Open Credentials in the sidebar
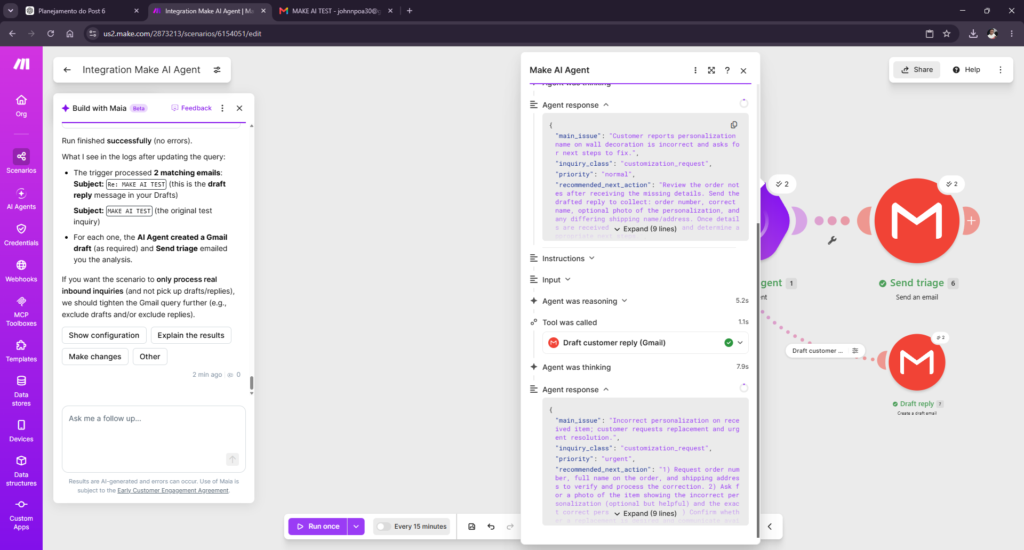Viewport: 1024px width, 550px height. tap(21, 235)
